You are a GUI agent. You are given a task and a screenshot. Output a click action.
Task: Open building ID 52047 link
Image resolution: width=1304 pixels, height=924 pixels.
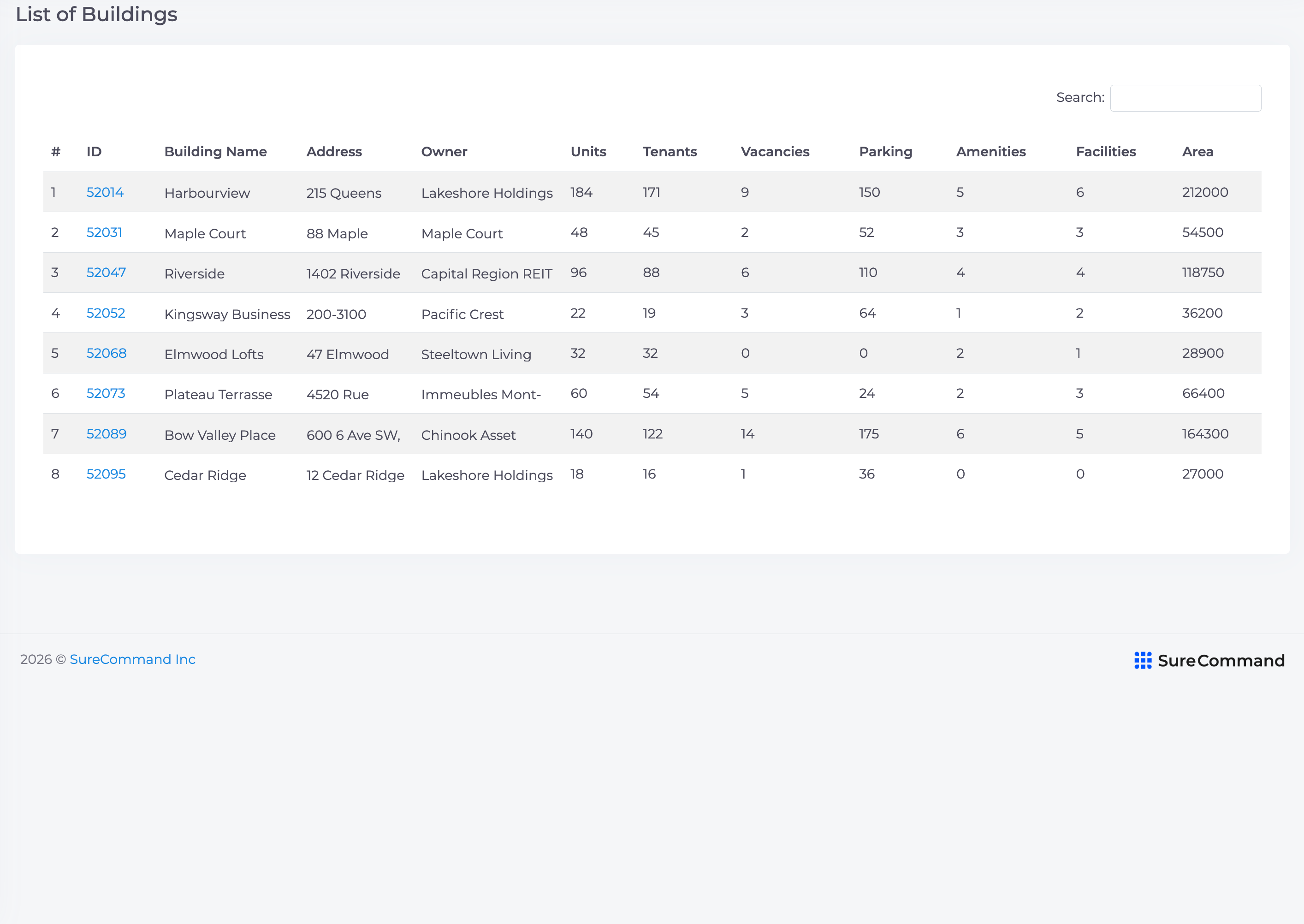pyautogui.click(x=106, y=272)
